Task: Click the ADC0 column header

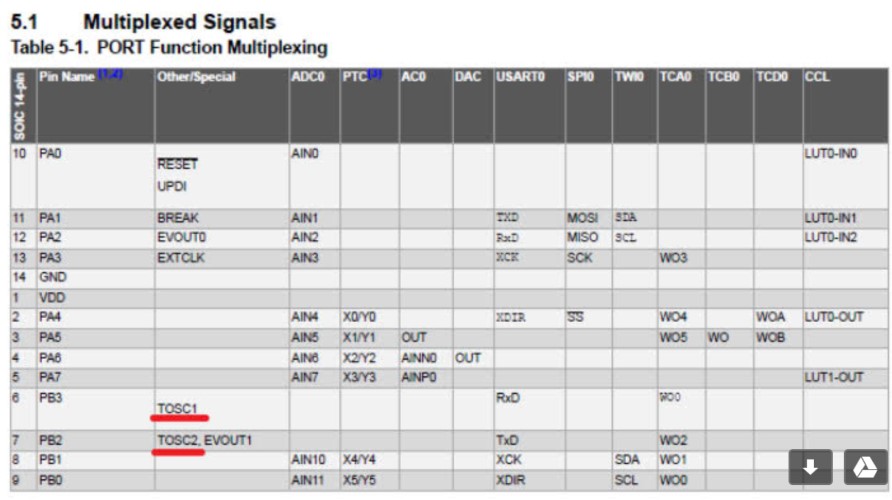Action: click(x=308, y=77)
